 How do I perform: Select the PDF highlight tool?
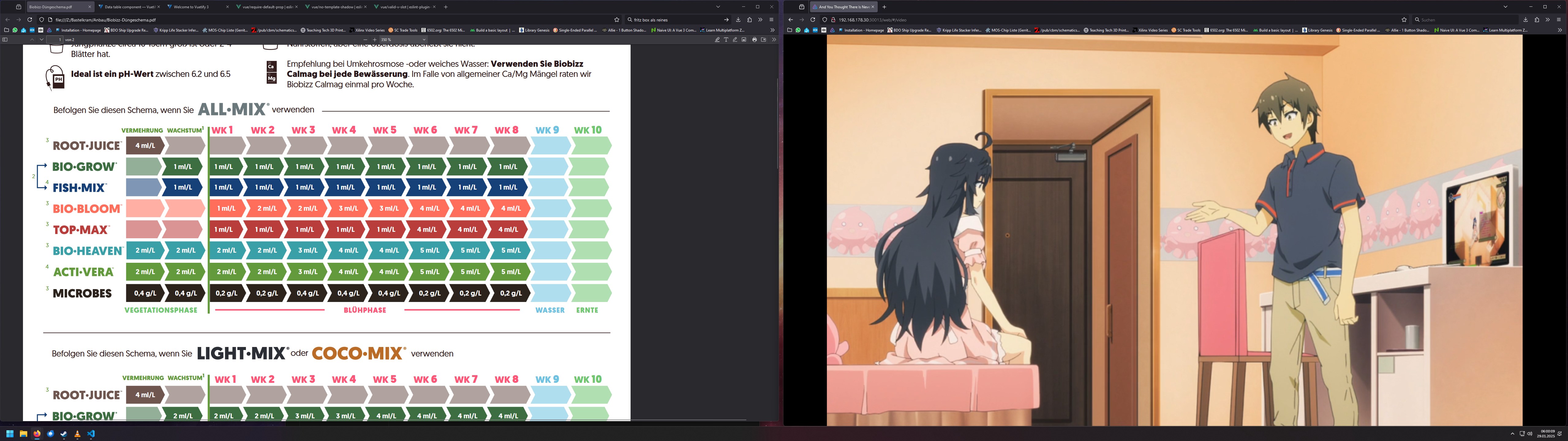click(x=717, y=40)
